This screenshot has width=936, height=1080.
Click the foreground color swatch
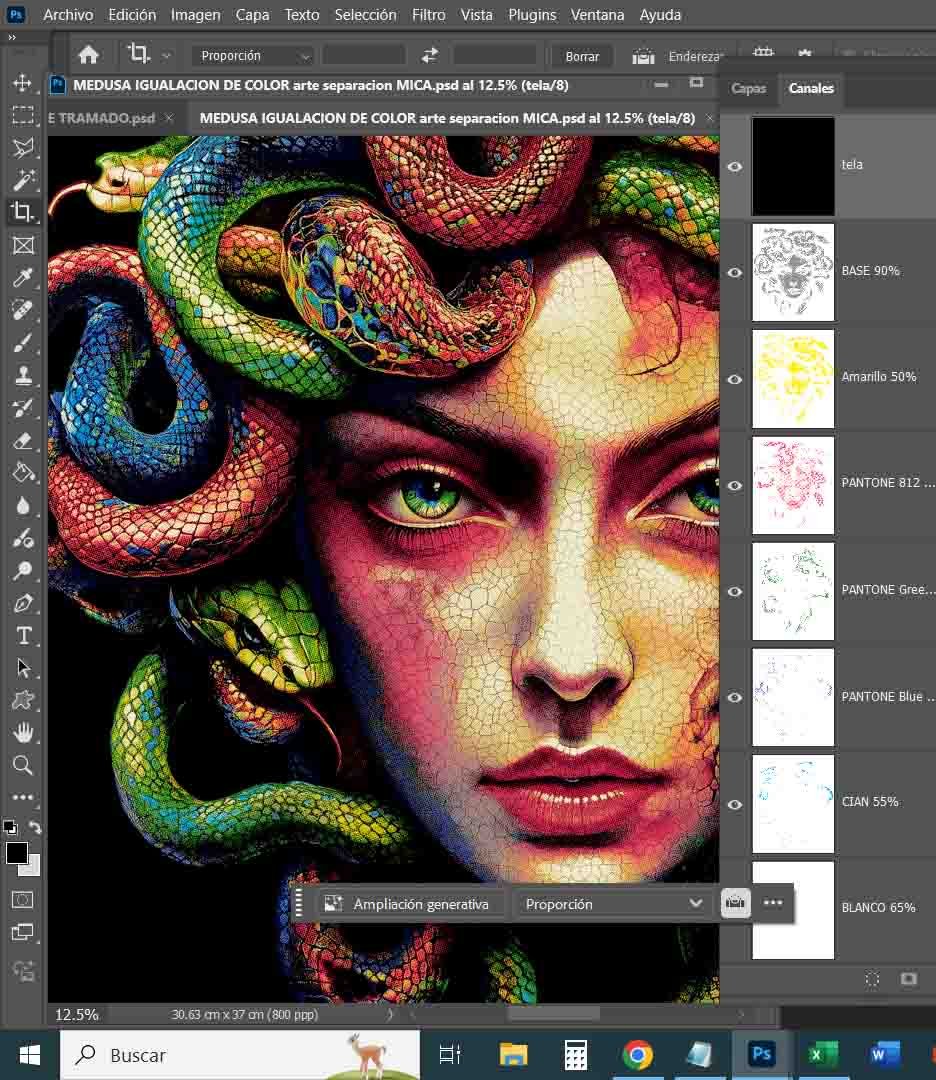(17, 853)
